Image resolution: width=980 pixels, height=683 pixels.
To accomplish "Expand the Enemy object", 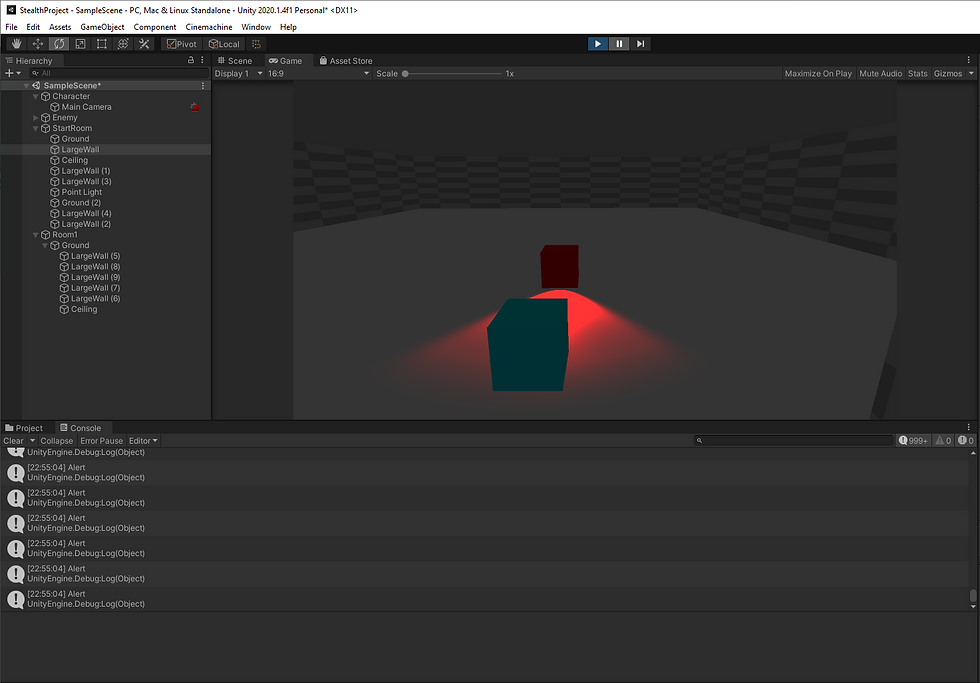I will coord(36,117).
